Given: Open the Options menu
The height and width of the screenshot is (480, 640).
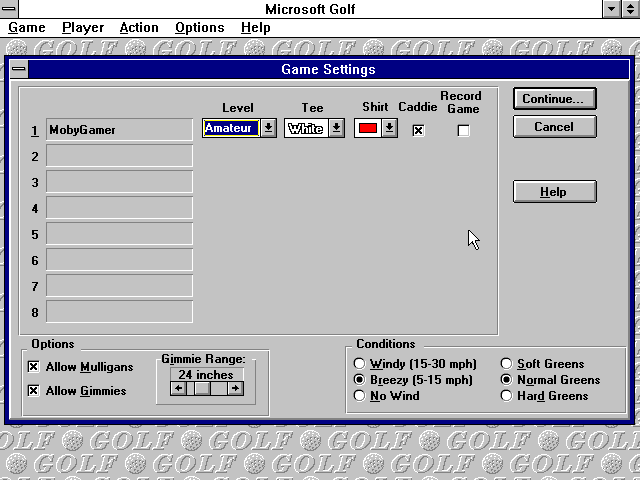Looking at the screenshot, I should tap(199, 28).
